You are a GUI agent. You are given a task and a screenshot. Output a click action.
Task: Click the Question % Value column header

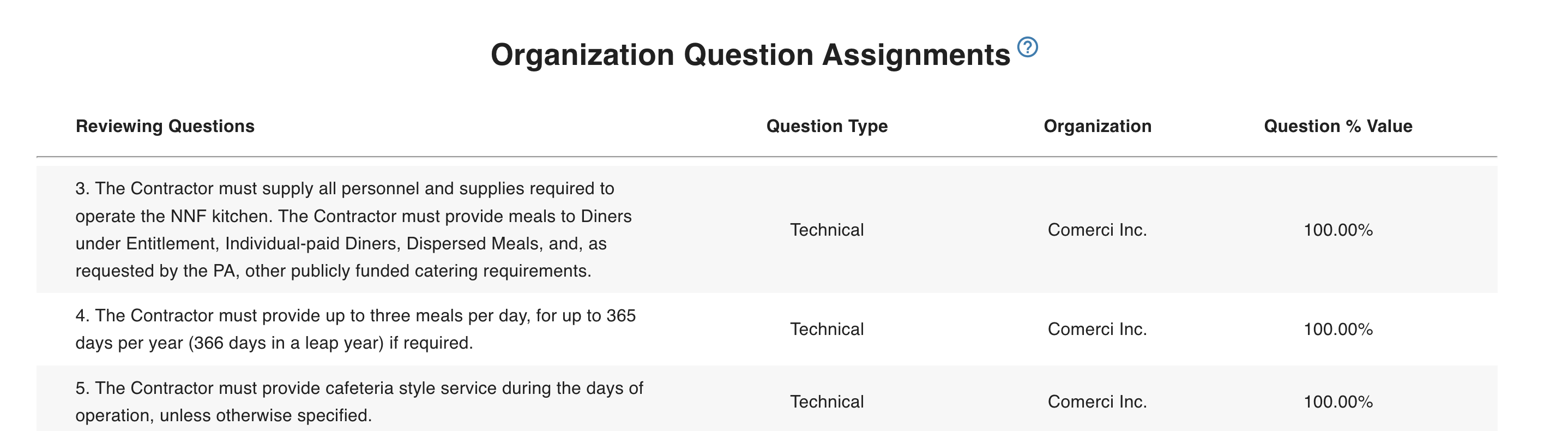pos(1338,126)
